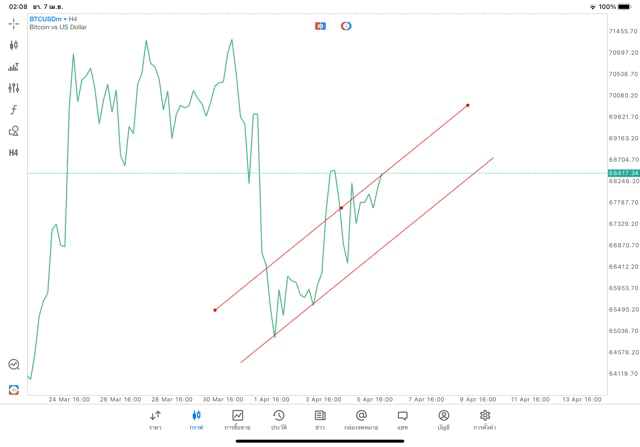Open the volumes bar chart icon
The height and width of the screenshot is (447, 640).
click(x=14, y=67)
